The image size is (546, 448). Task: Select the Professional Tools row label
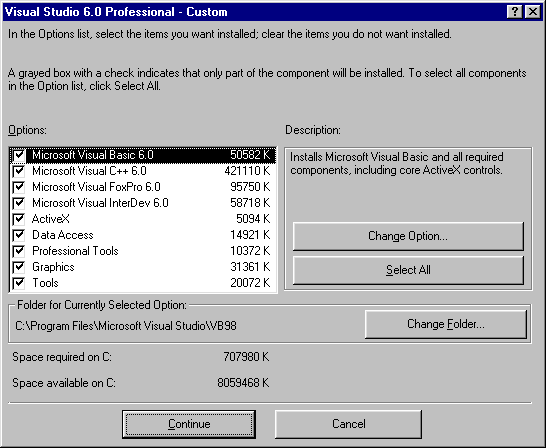coord(75,251)
